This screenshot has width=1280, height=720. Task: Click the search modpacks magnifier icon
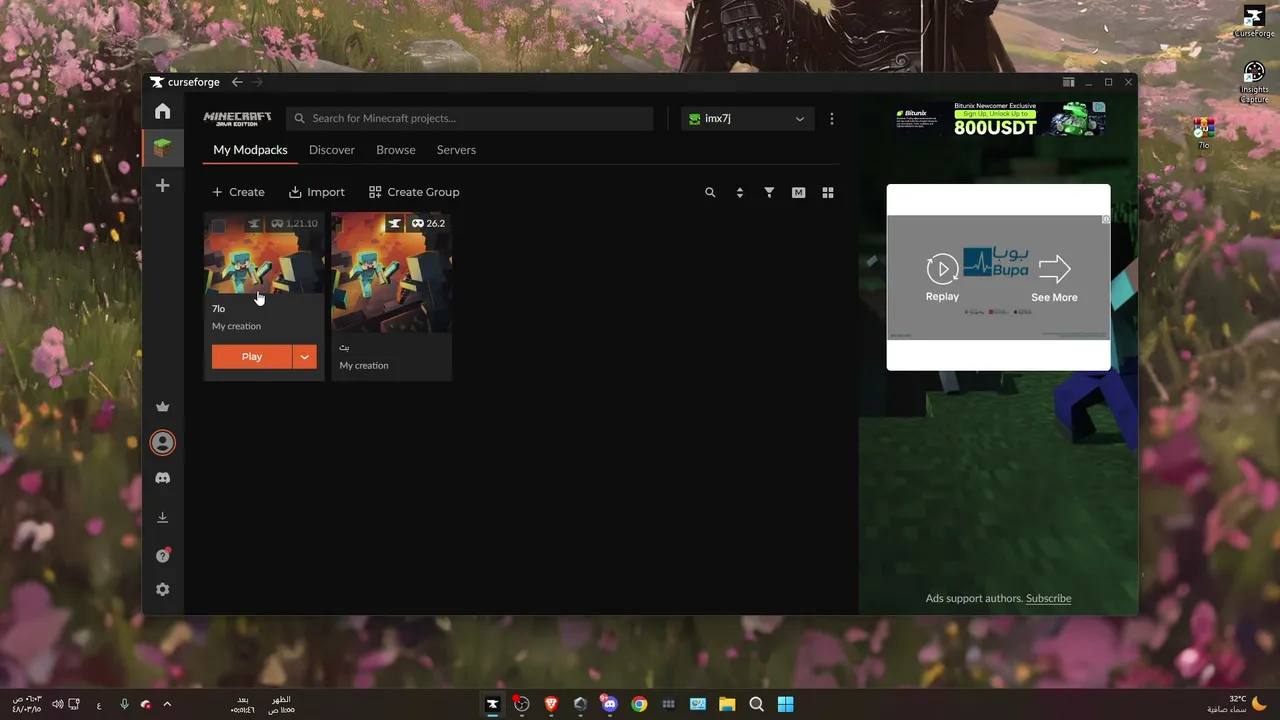click(x=710, y=192)
